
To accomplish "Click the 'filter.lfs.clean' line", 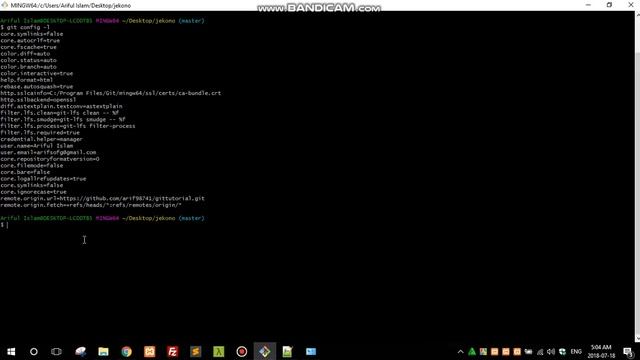I will pyautogui.click(x=60, y=113).
